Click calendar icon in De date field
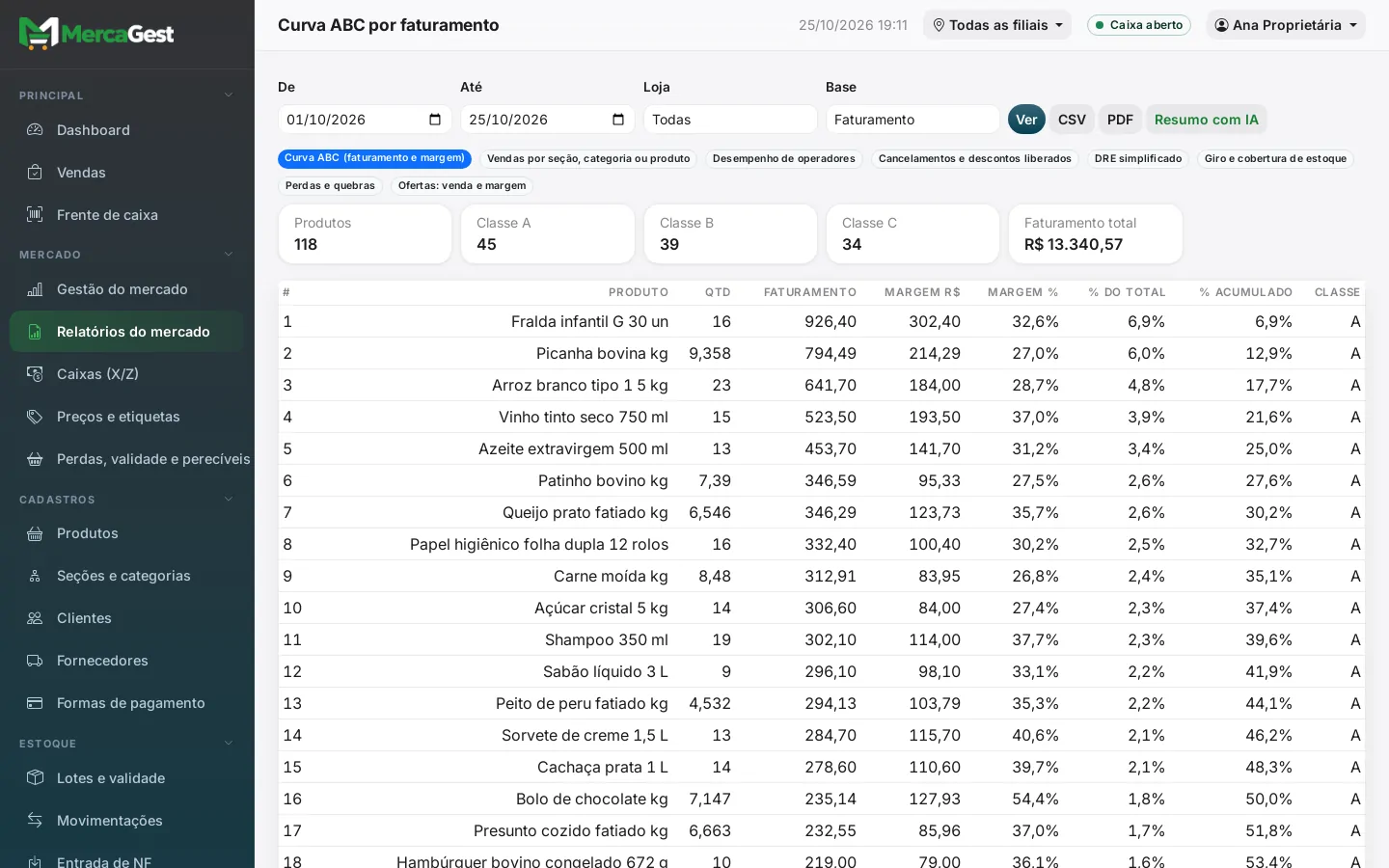This screenshot has height=868, width=1389. (x=435, y=120)
